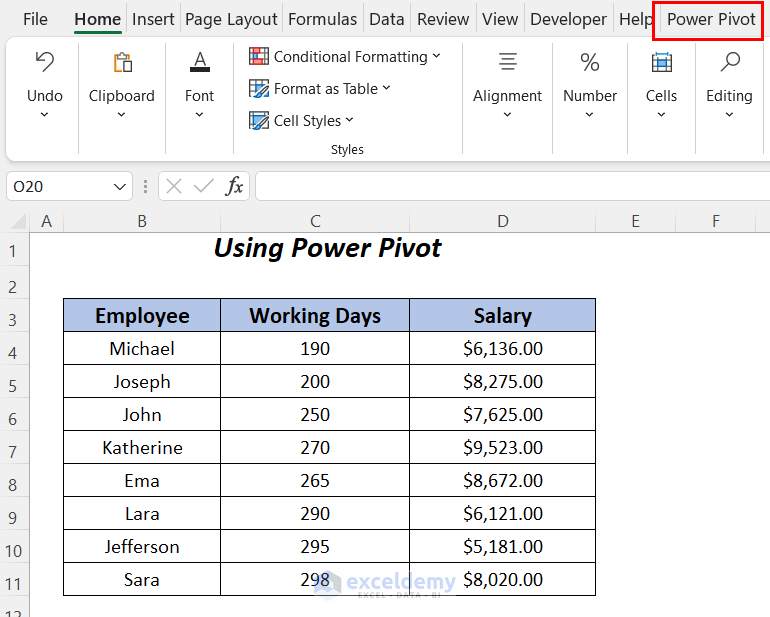Click the Working Days header cell
Screen dimensions: 770x617
click(x=315, y=315)
